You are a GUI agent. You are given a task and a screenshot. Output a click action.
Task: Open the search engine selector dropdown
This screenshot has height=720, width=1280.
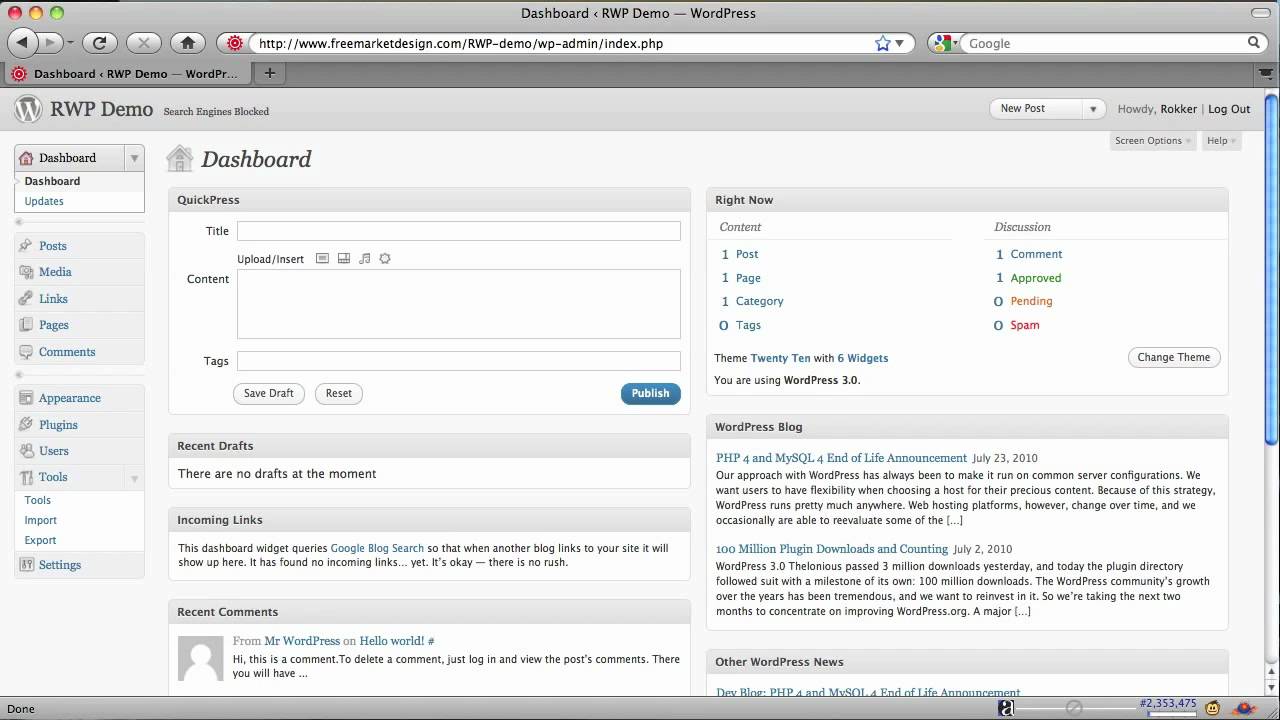(x=942, y=43)
